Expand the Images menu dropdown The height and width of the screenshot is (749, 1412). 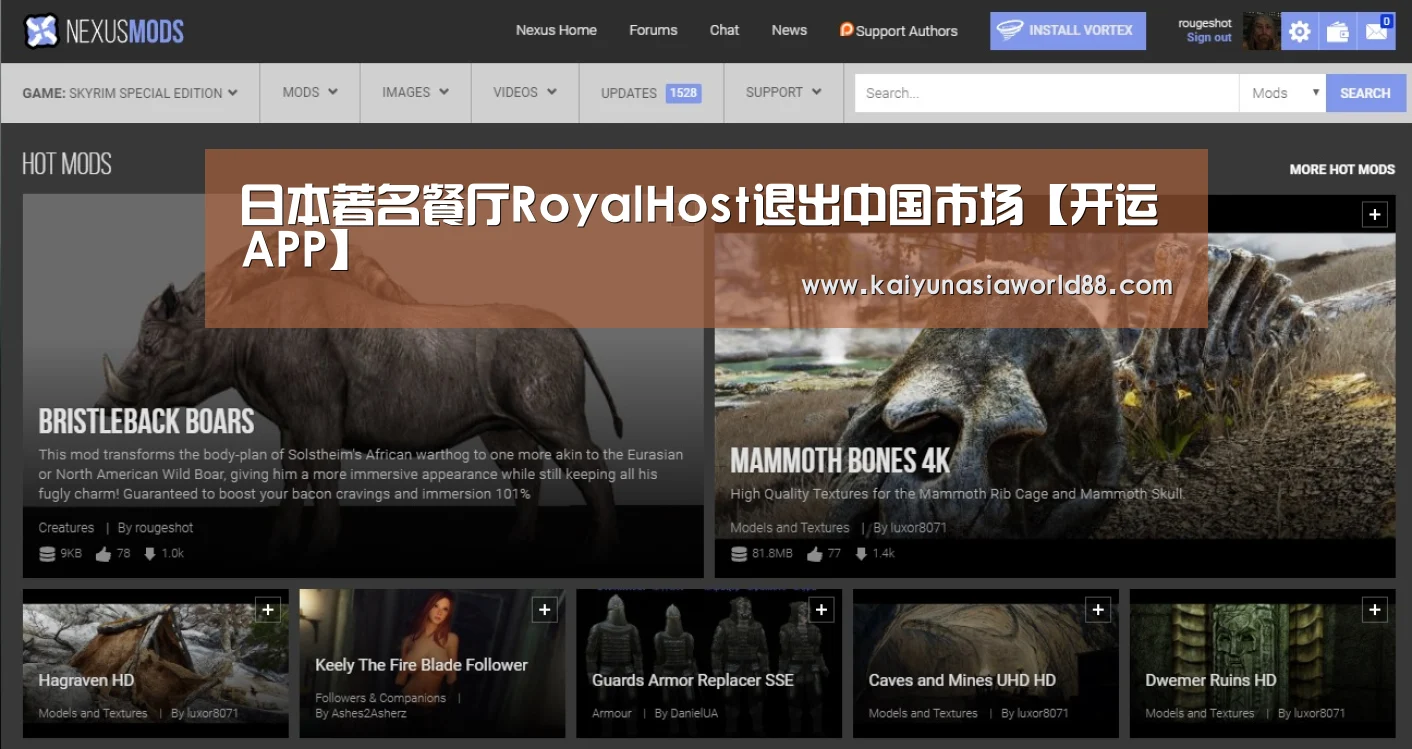click(x=415, y=92)
